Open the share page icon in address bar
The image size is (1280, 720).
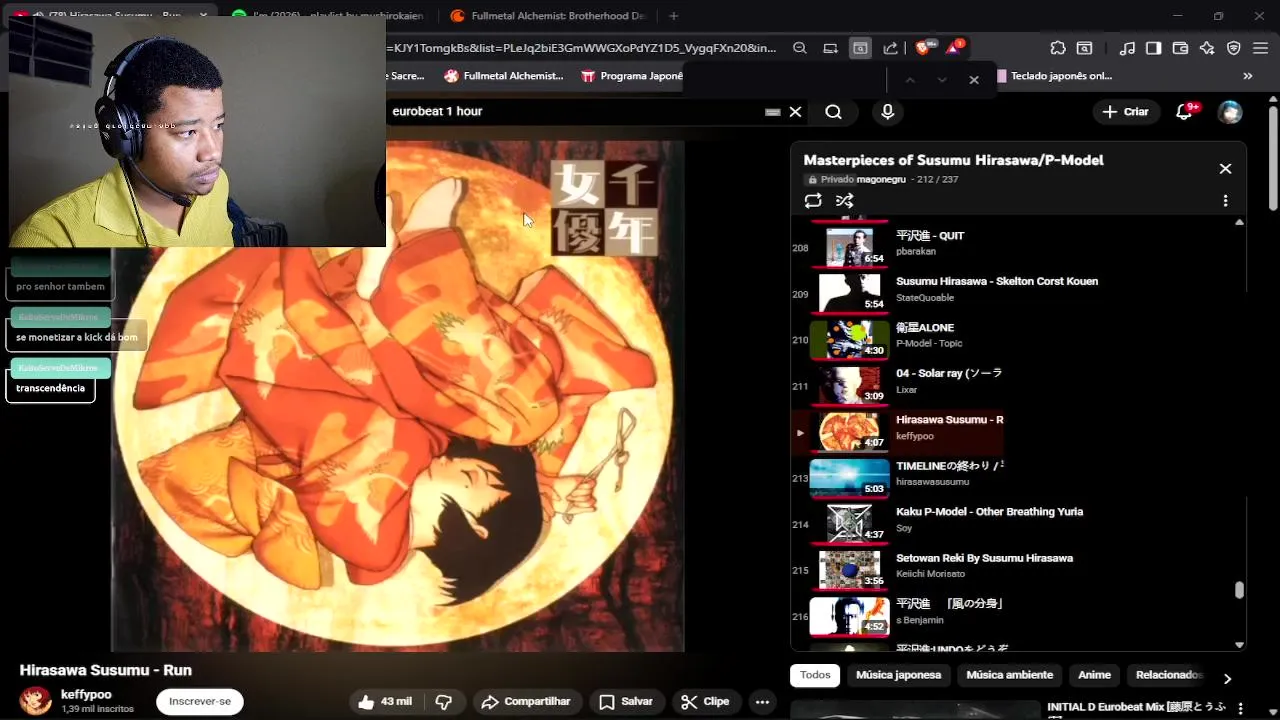coord(891,48)
